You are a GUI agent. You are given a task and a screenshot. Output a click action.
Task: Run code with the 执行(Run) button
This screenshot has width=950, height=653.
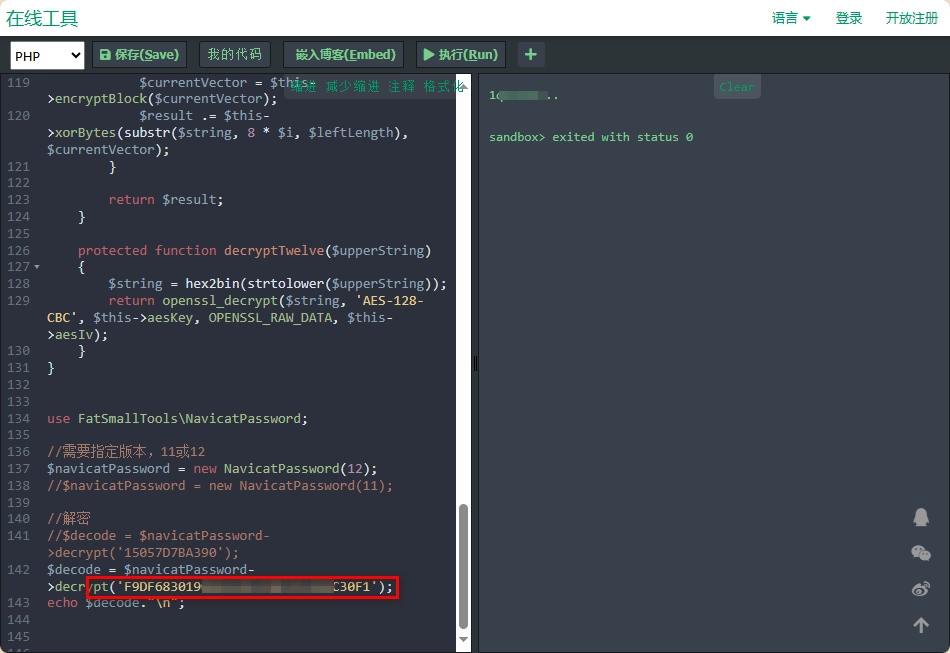(x=461, y=55)
